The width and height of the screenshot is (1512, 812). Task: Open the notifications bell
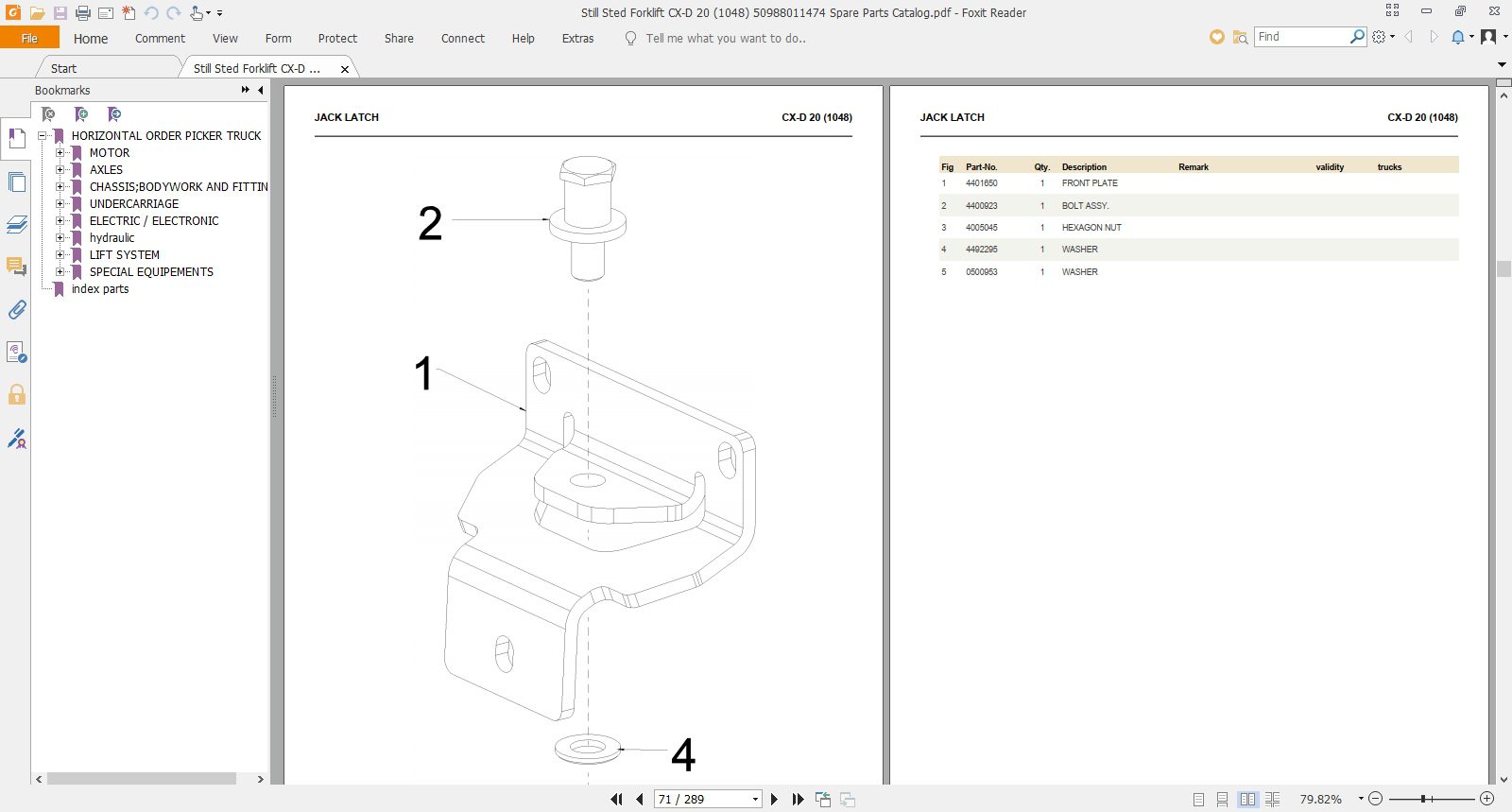point(1458,37)
